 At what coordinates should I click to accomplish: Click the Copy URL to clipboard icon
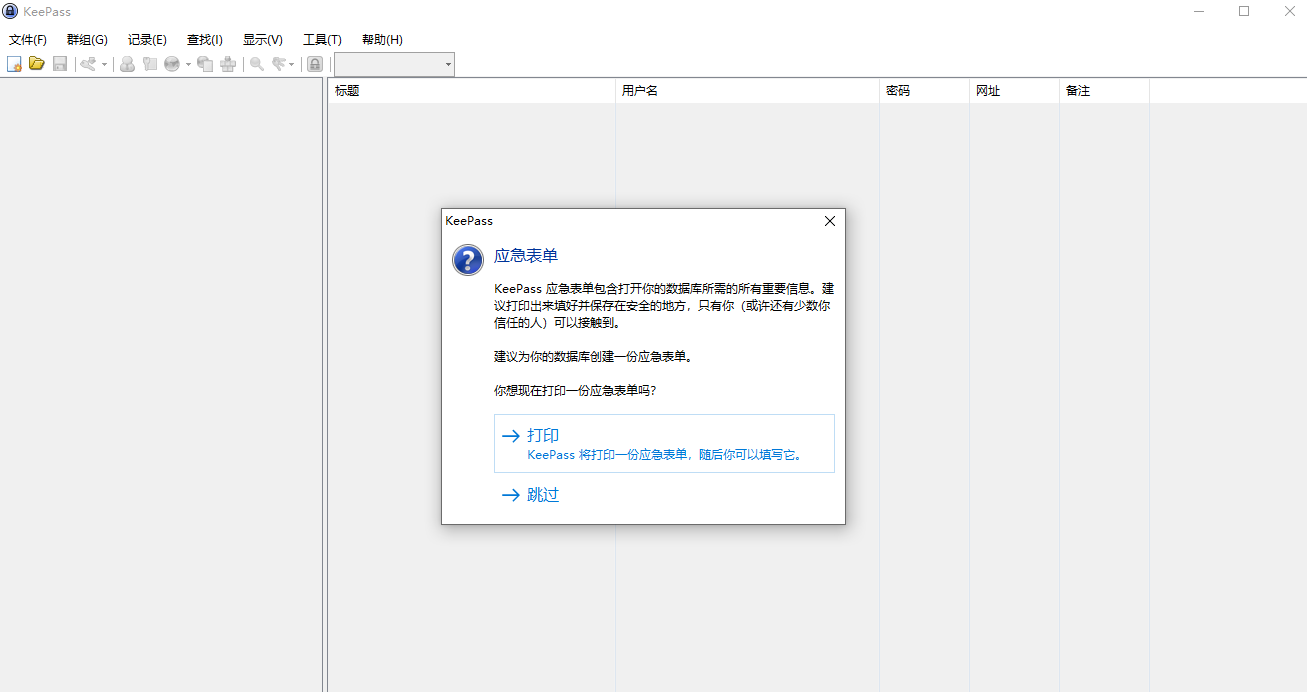point(205,64)
